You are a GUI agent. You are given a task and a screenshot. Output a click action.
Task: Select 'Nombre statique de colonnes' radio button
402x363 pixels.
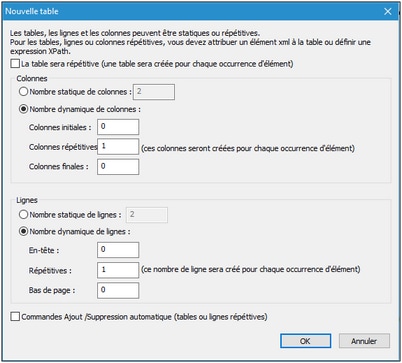point(23,91)
